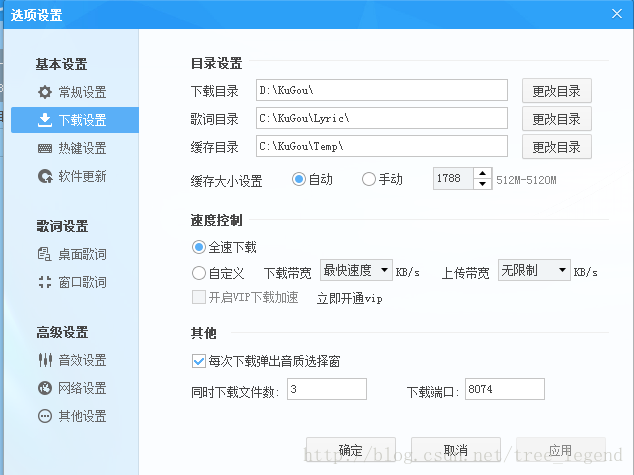634x475 pixels.
Task: Select the 手动 cache size radio button
Action: (x=369, y=179)
